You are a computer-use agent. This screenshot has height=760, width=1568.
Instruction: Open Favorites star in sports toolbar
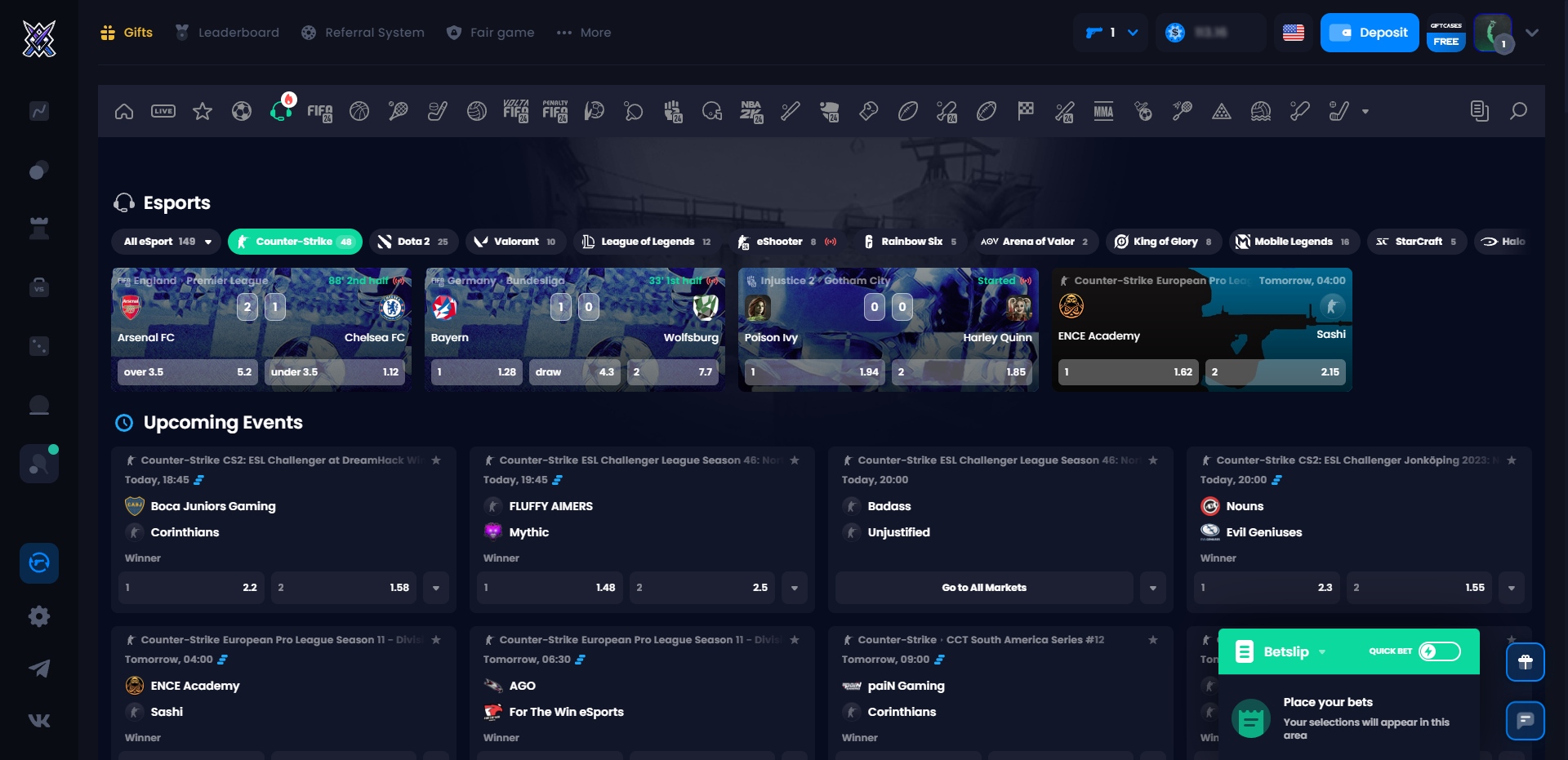(x=203, y=111)
